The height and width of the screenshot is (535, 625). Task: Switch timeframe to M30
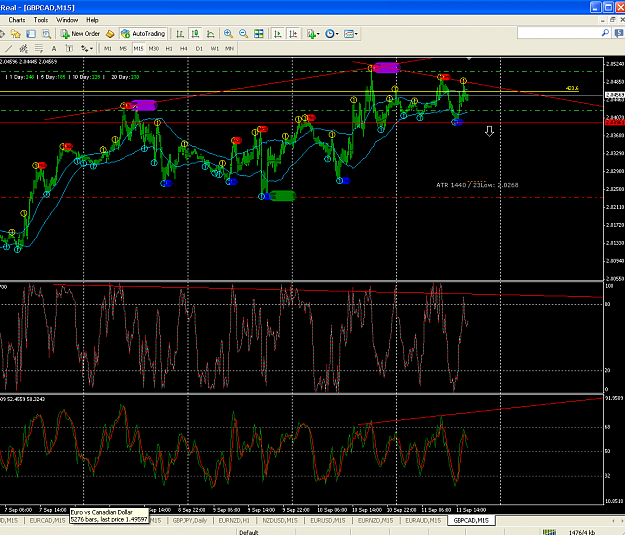point(153,49)
